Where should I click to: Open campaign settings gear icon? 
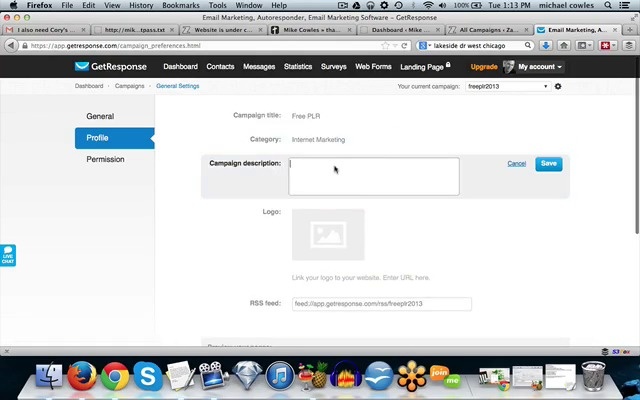(558, 87)
